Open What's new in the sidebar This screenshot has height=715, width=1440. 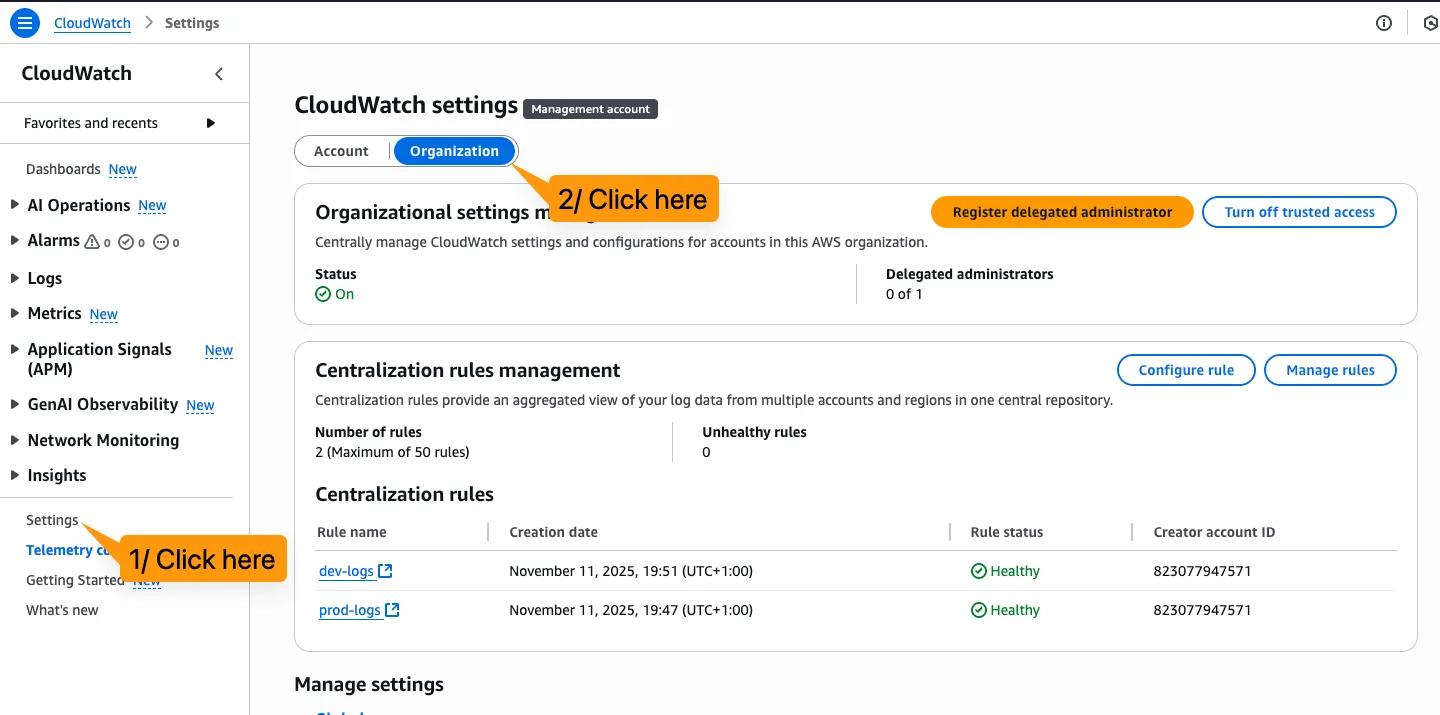(62, 610)
